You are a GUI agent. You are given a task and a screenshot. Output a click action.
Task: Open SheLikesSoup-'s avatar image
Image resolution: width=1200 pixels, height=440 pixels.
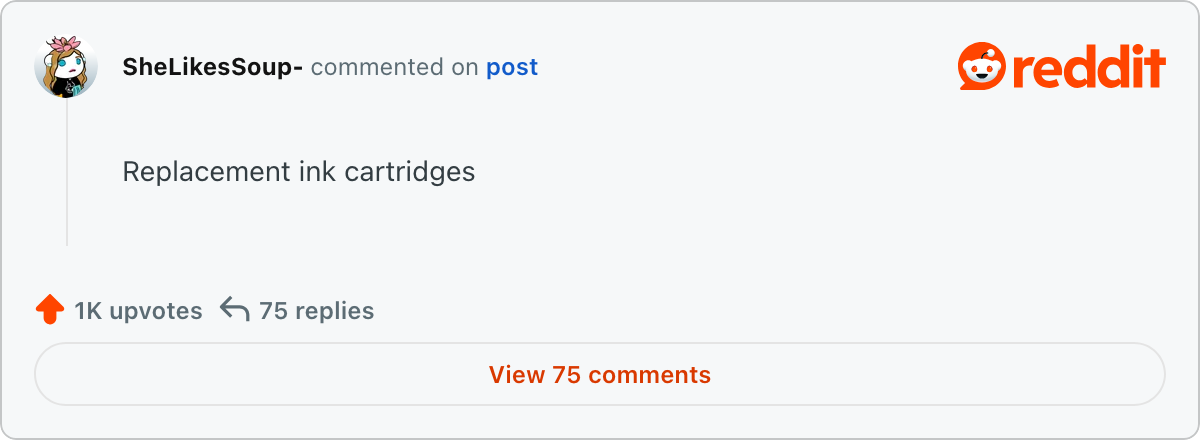tap(66, 68)
